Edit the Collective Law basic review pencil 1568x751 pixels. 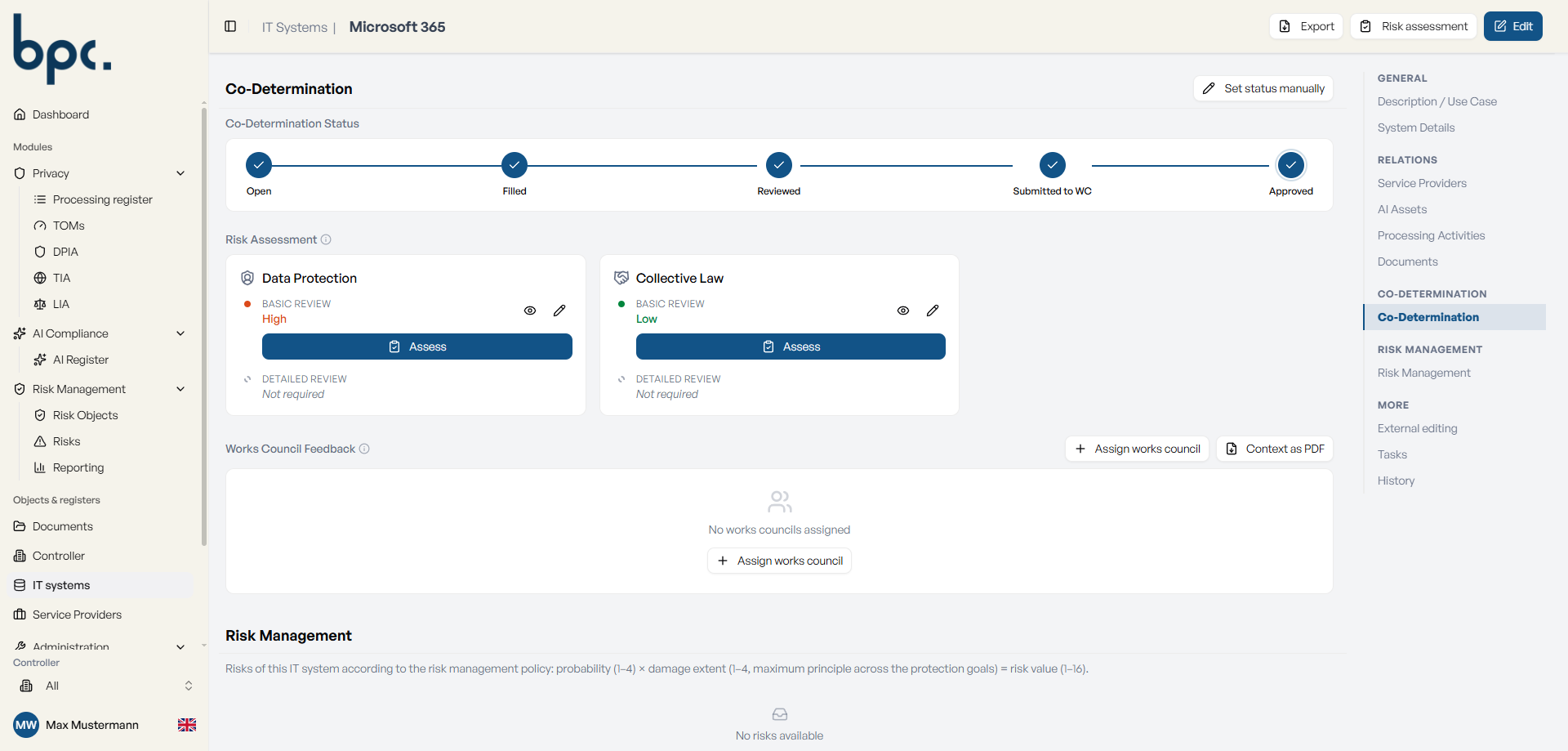click(933, 311)
